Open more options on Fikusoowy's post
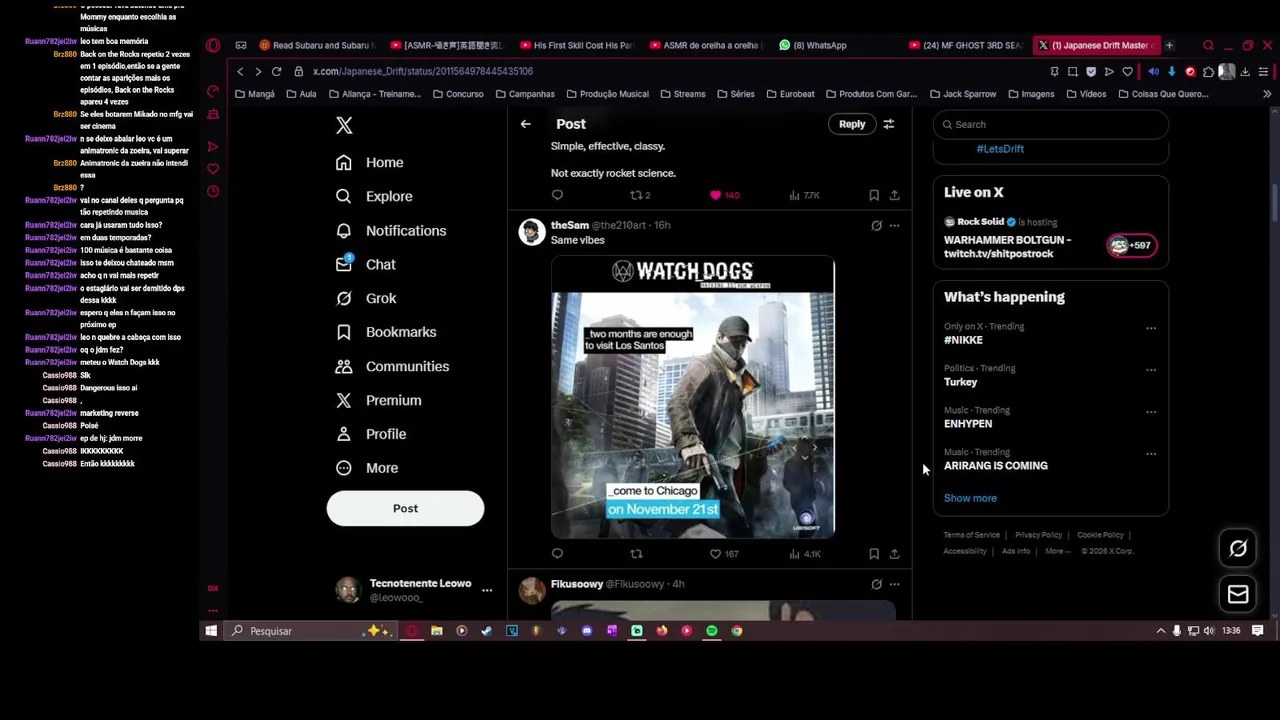 click(894, 585)
